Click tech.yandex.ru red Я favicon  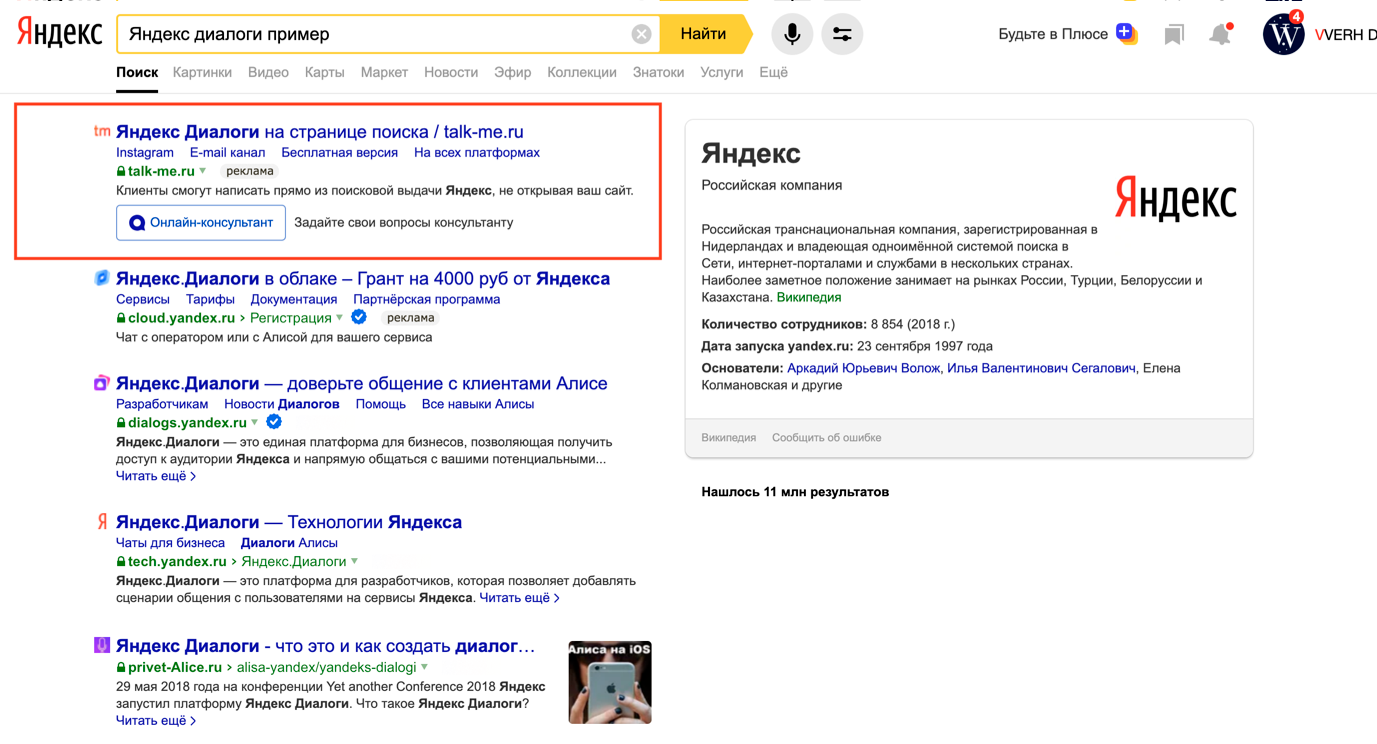(x=101, y=522)
